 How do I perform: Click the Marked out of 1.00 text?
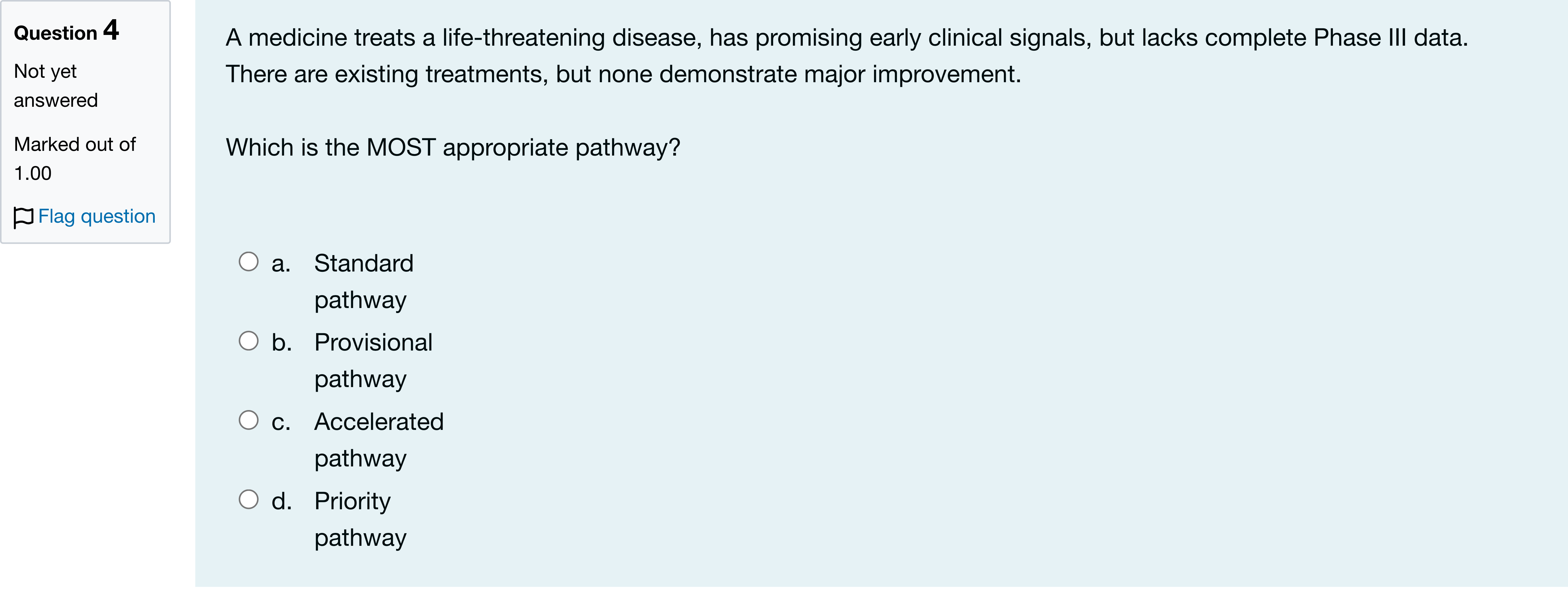coord(75,159)
